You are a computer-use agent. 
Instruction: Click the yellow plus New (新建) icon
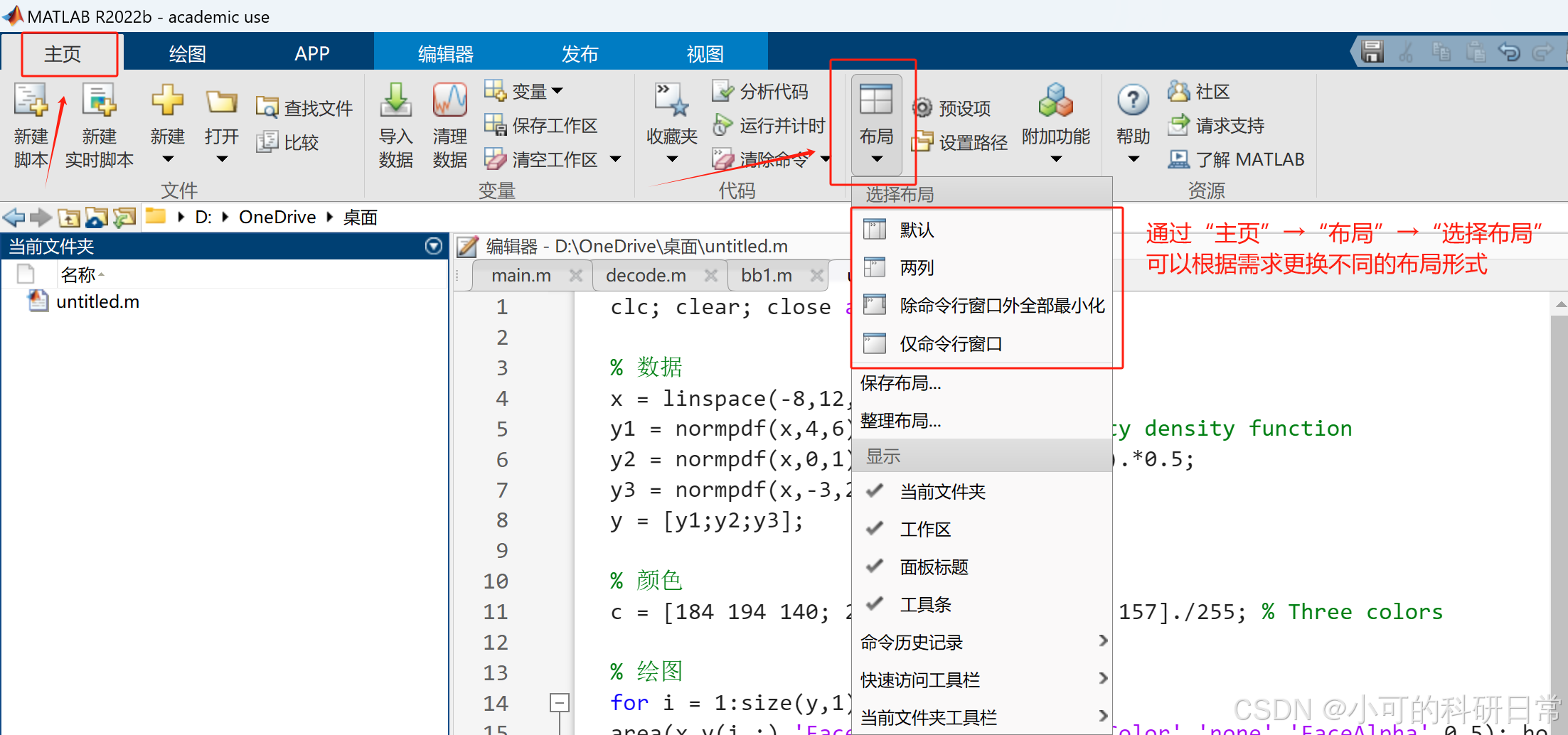click(x=167, y=100)
